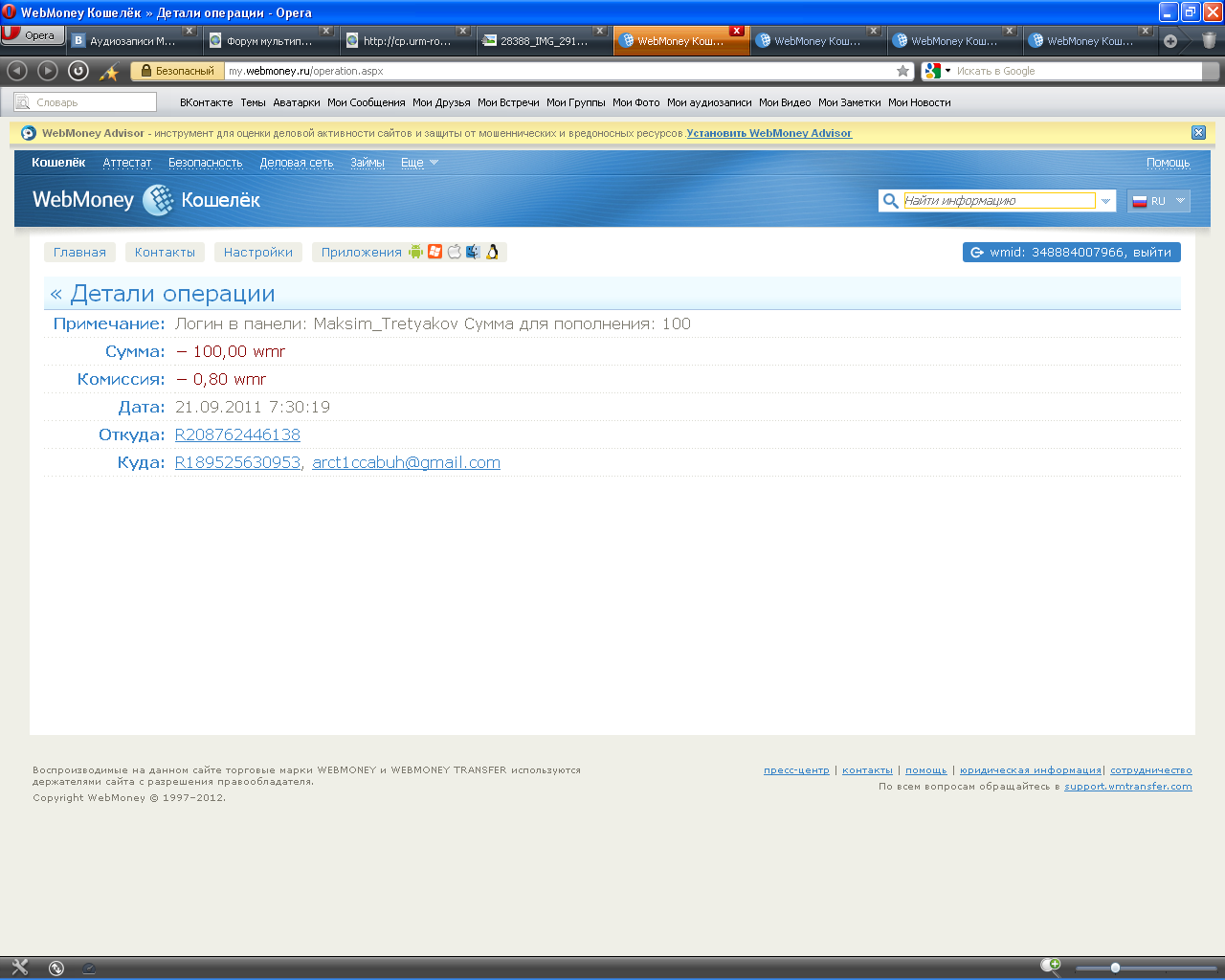Screen dimensions: 1225x980
Task: Switch to the 'http://cp.urm-ro...' tab
Action: tap(407, 41)
